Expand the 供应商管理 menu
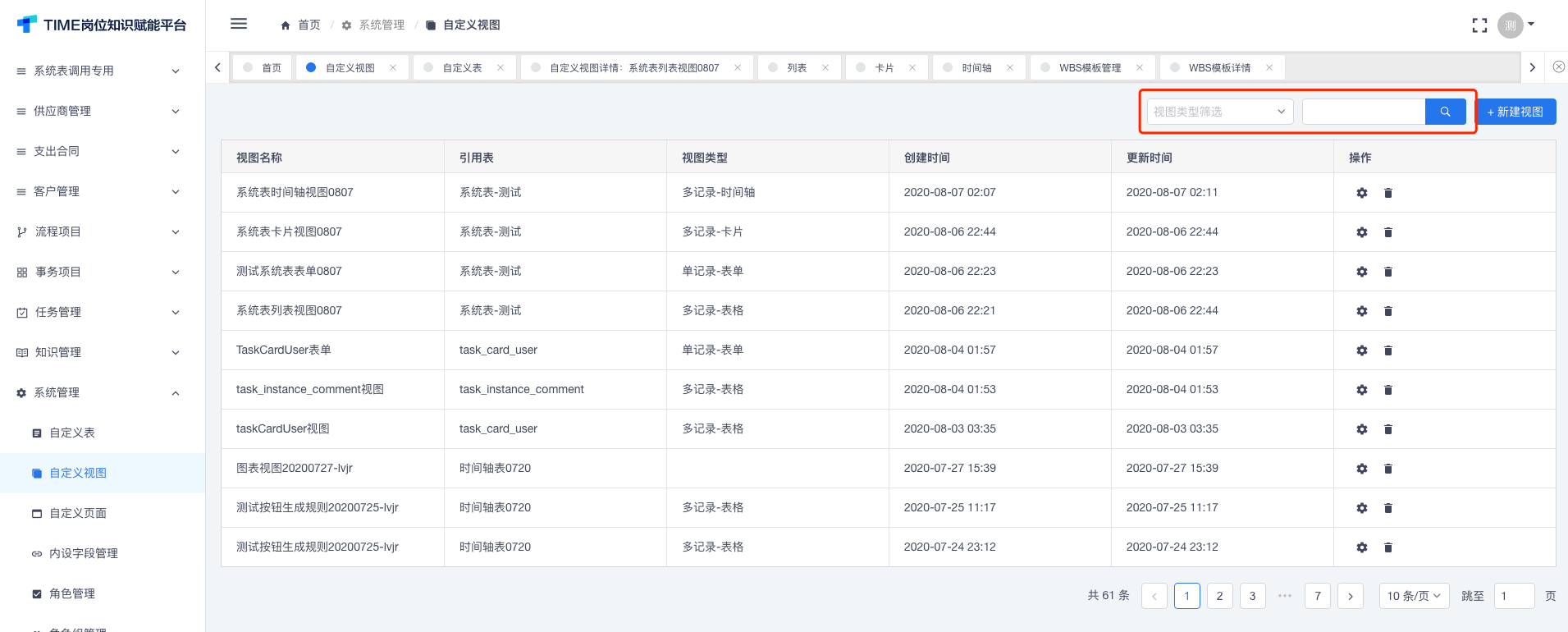The height and width of the screenshot is (632, 1568). coord(102,111)
